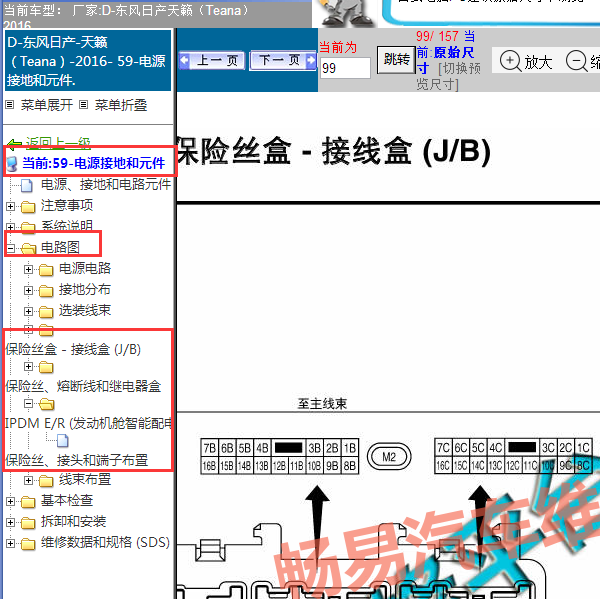Image resolution: width=600 pixels, height=599 pixels.
Task: Click page icon above 保险丝、接头和端子布置
Action: point(63,441)
